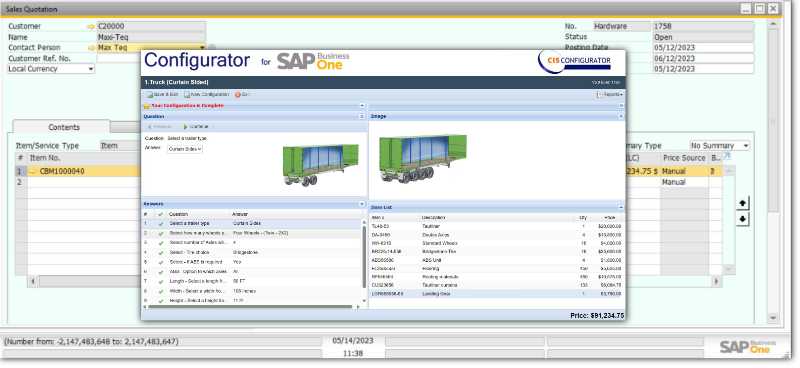
Task: Select answer row with 'Four Wheels' answer
Action: coord(253,233)
